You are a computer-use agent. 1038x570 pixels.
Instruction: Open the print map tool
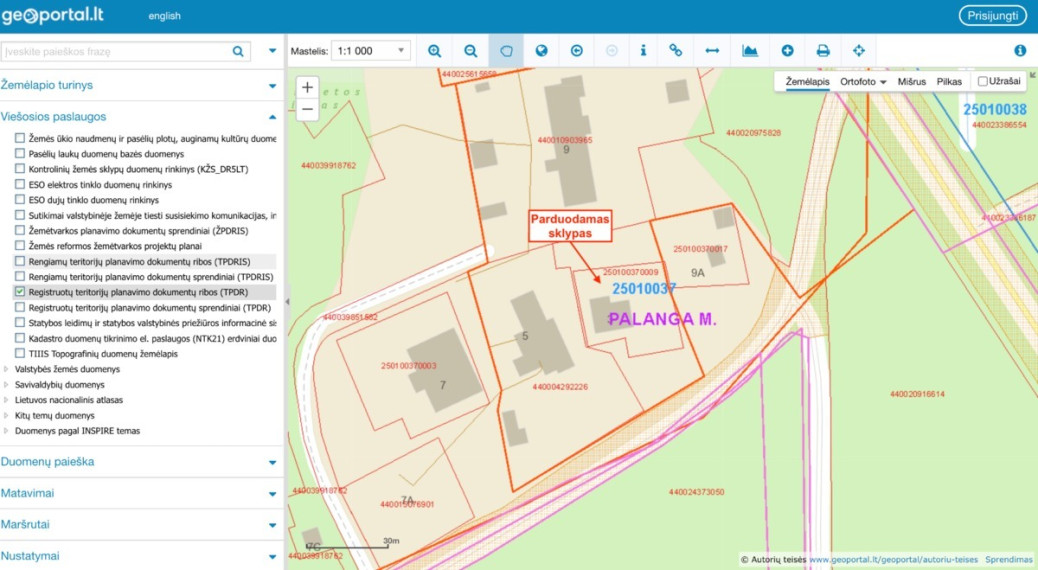823,51
